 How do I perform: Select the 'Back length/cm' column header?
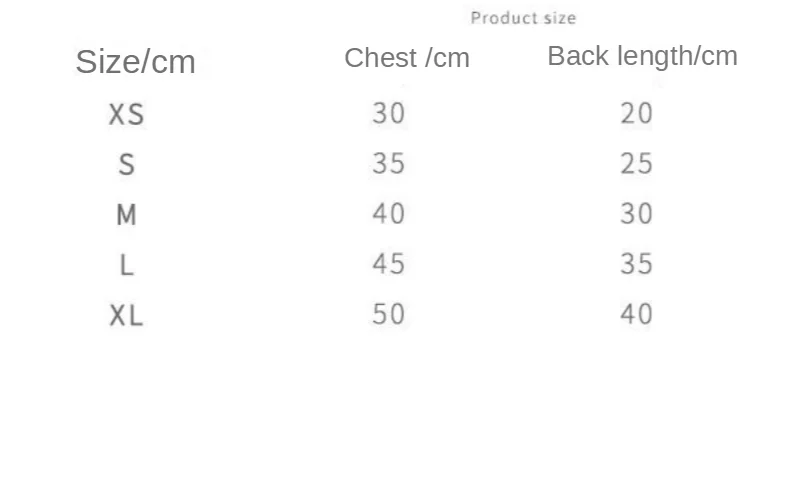(642, 56)
